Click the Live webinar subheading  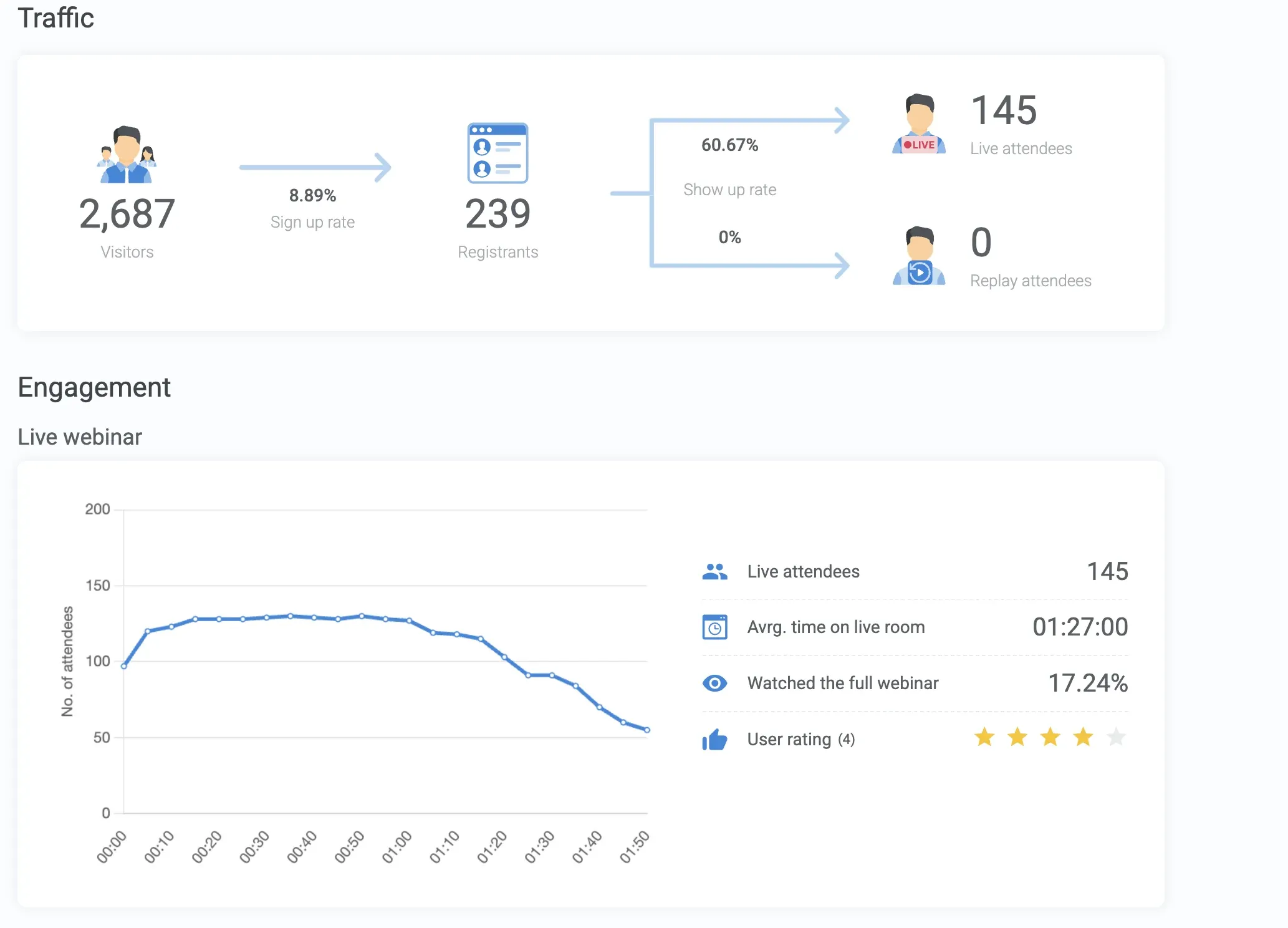tap(80, 437)
